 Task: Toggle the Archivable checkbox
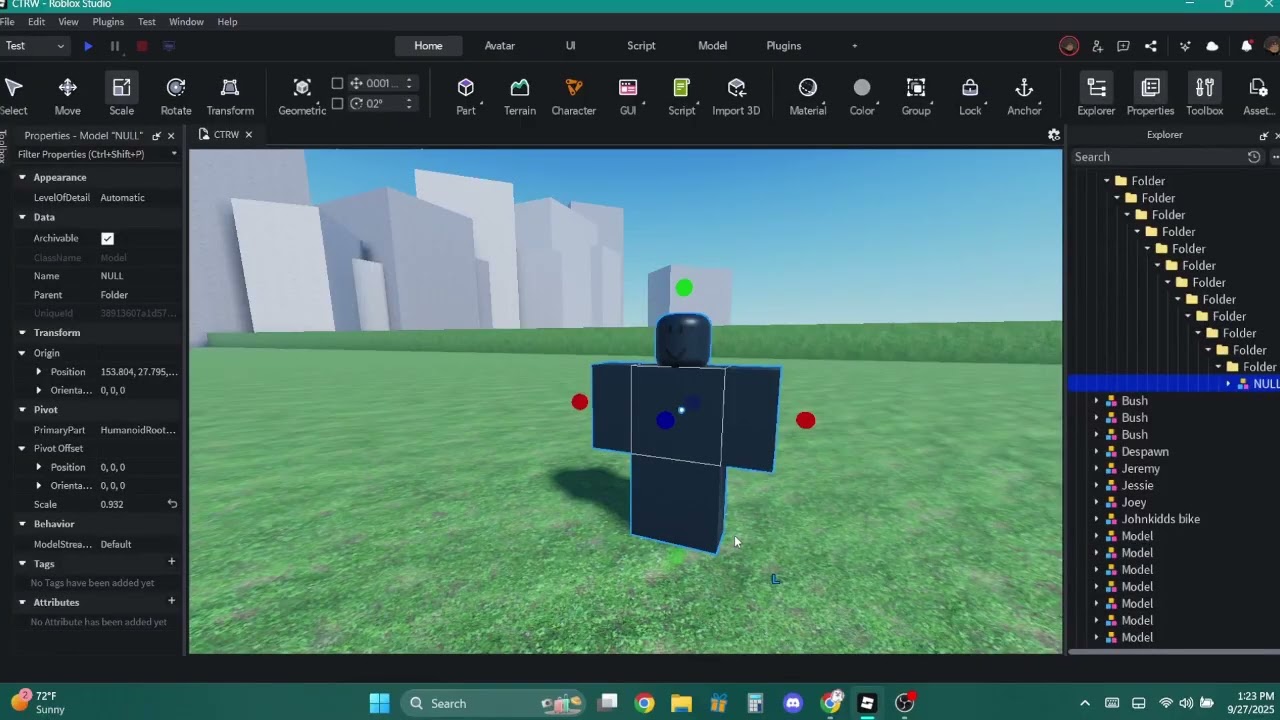[107, 238]
